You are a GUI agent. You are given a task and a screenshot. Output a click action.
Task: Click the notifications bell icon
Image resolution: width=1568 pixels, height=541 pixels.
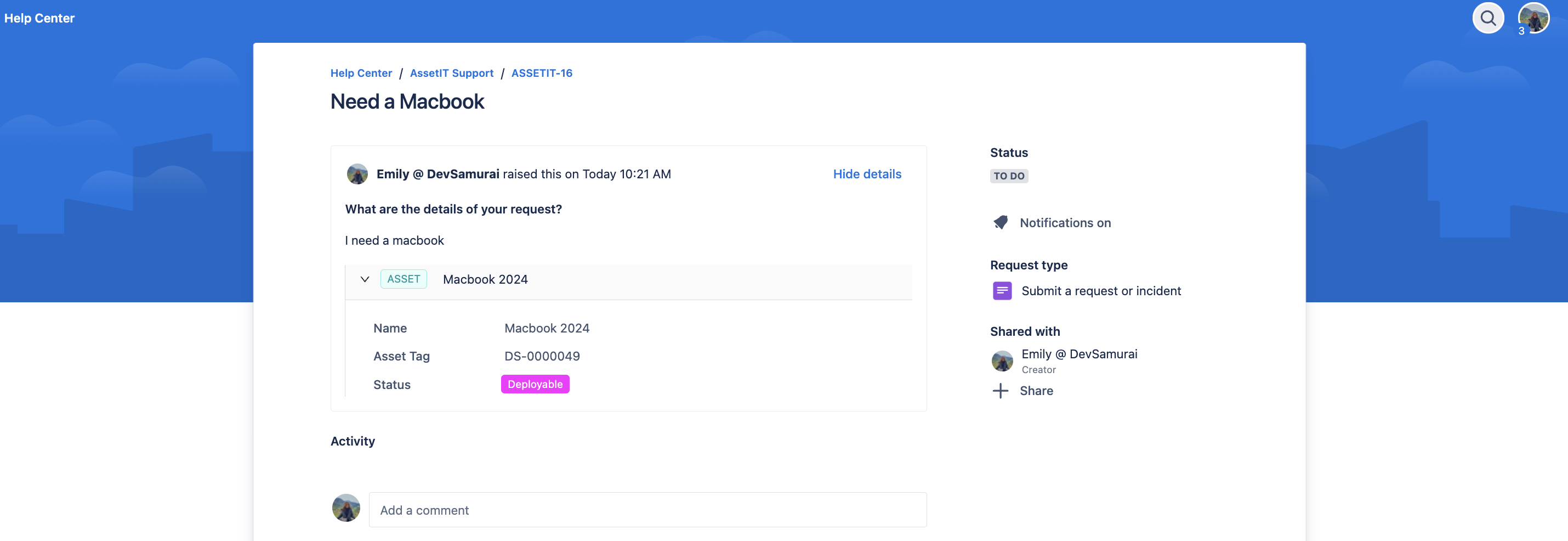click(x=1001, y=223)
